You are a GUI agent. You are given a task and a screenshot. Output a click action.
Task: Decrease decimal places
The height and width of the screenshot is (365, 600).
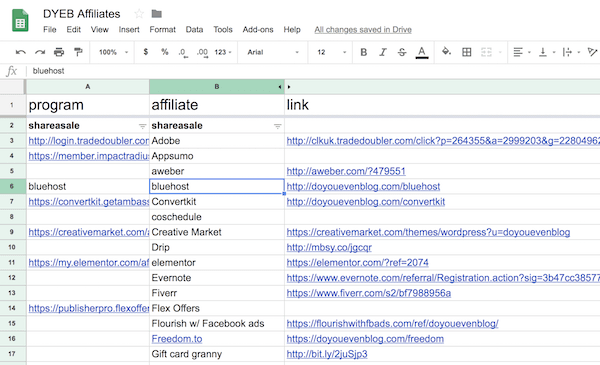coord(183,52)
